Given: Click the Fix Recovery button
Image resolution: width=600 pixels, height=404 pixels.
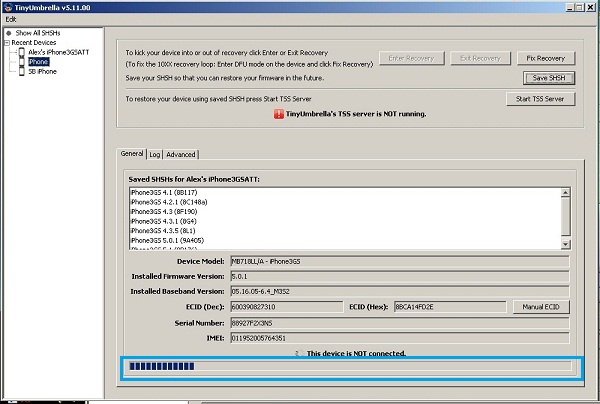Looking at the screenshot, I should click(x=546, y=58).
